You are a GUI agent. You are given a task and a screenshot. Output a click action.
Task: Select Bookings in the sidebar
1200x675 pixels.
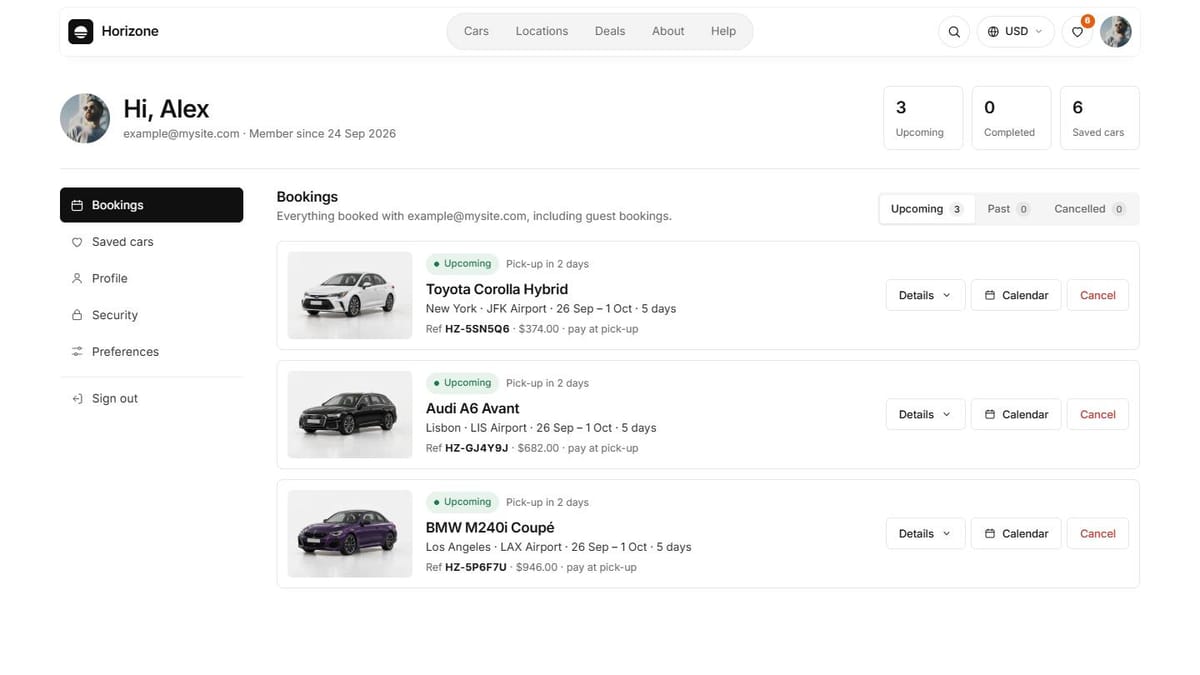pyautogui.click(x=151, y=205)
